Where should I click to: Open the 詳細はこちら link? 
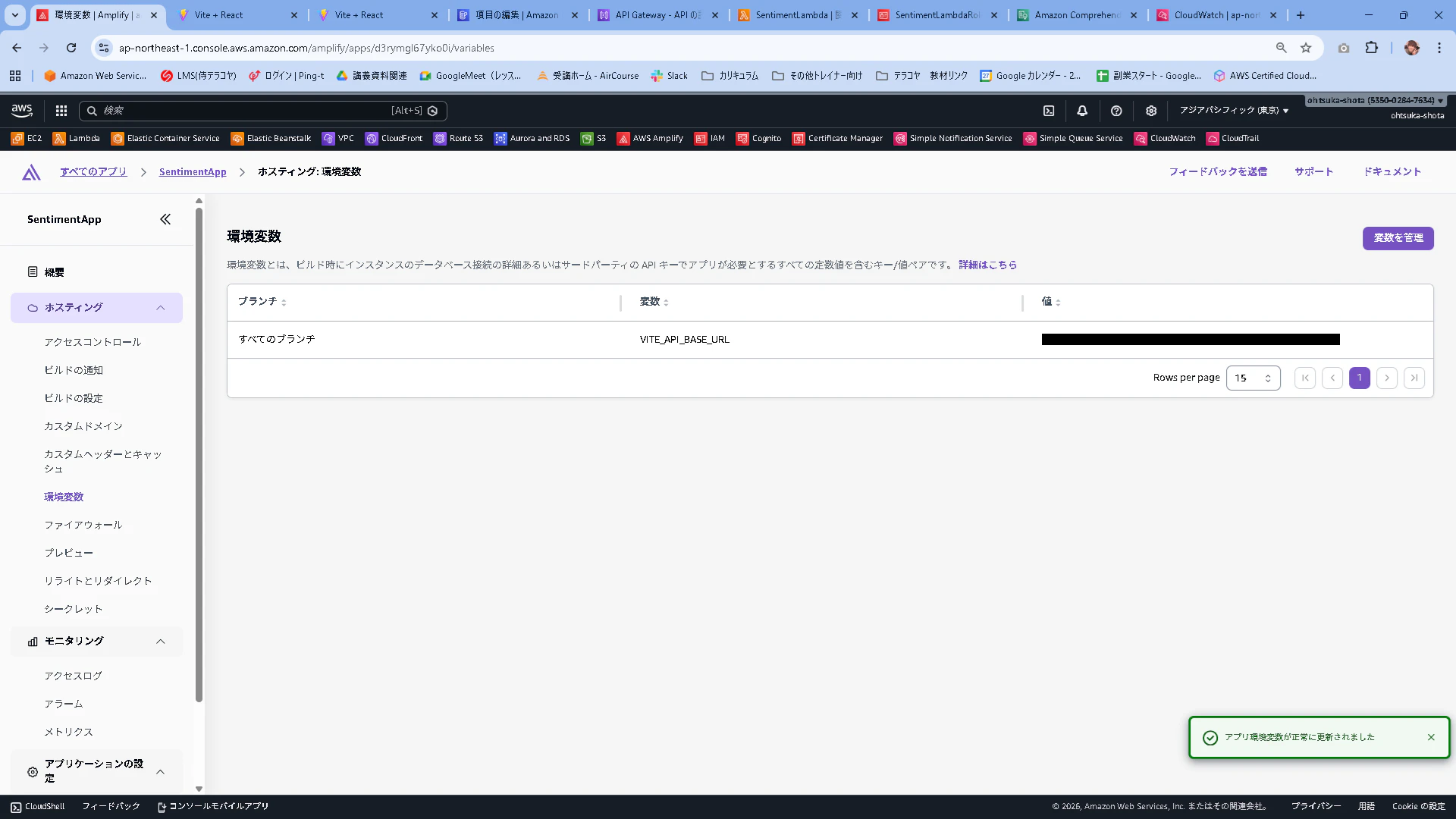pyautogui.click(x=987, y=265)
